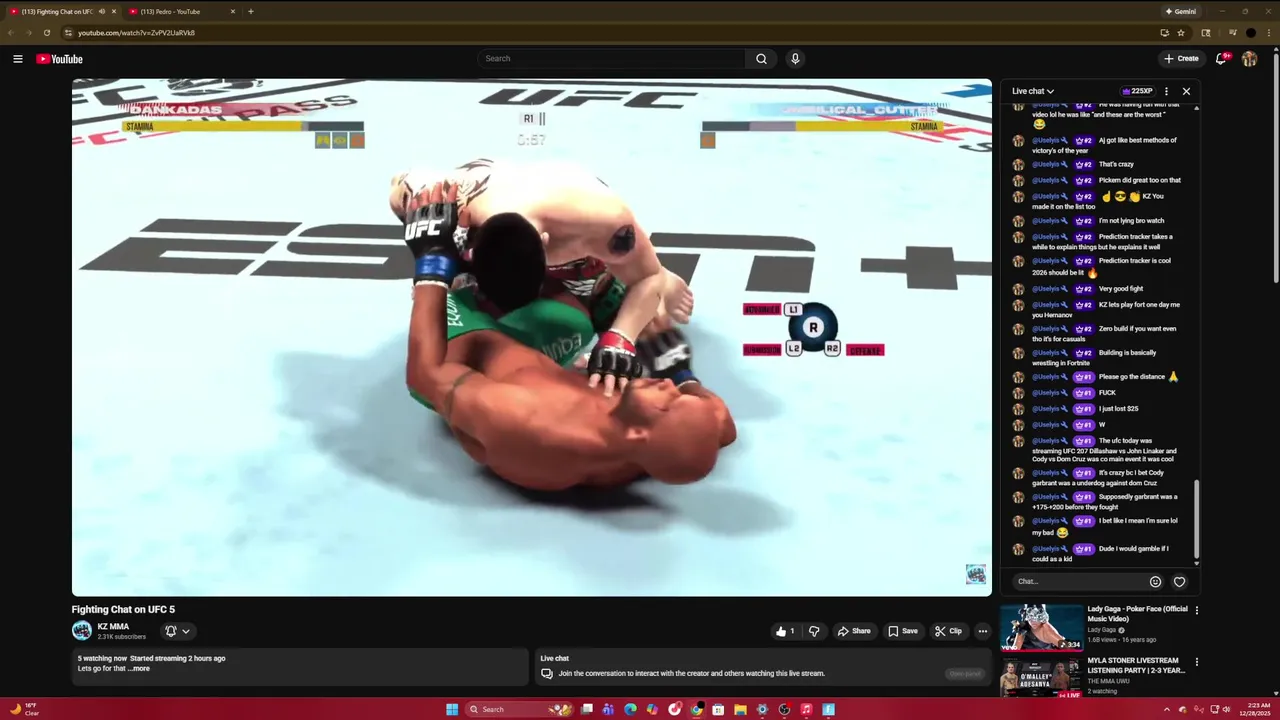
Task: Go to the YouTube home logo
Action: coord(59,59)
